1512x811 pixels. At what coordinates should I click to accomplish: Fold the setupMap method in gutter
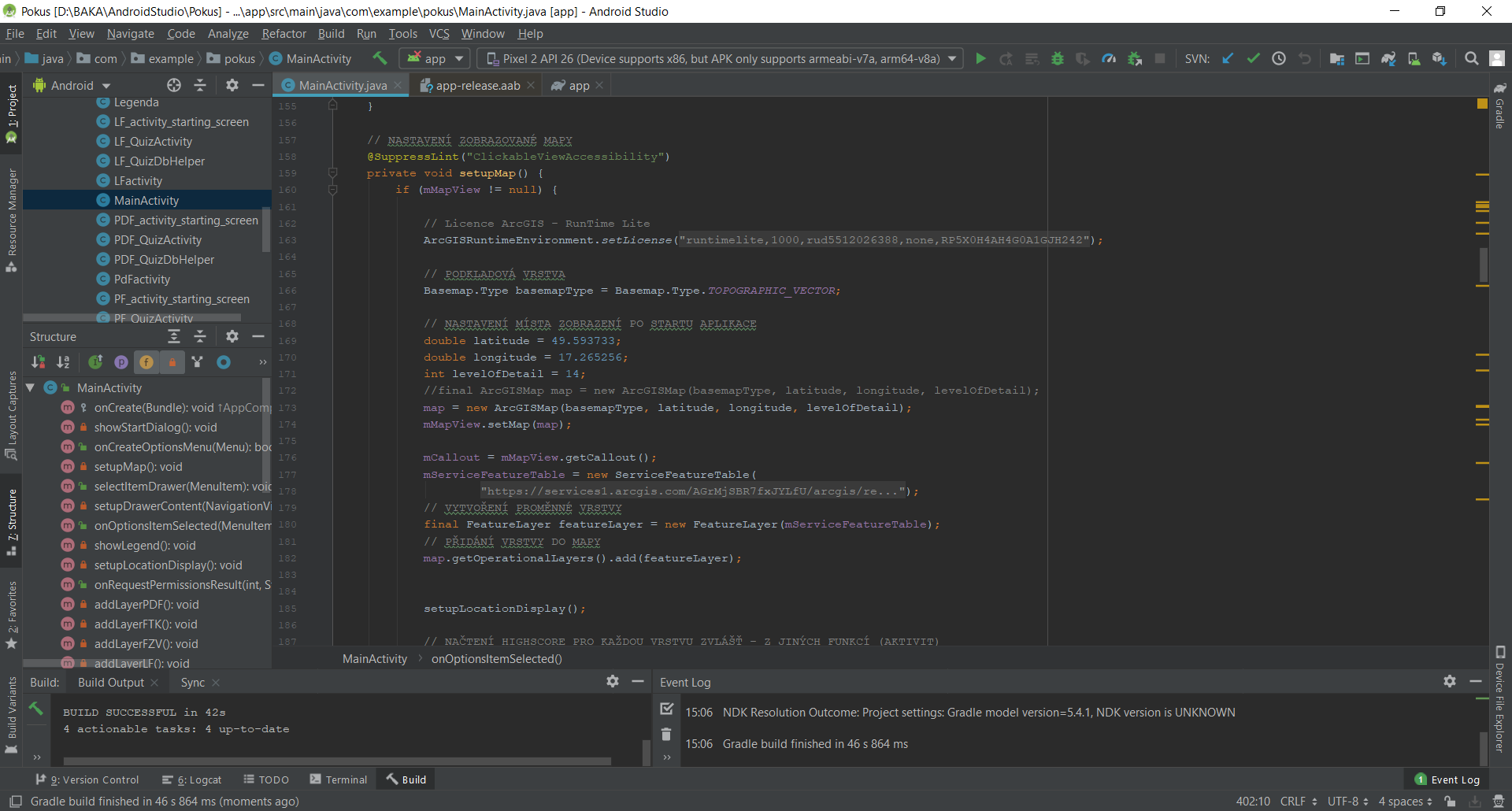332,172
